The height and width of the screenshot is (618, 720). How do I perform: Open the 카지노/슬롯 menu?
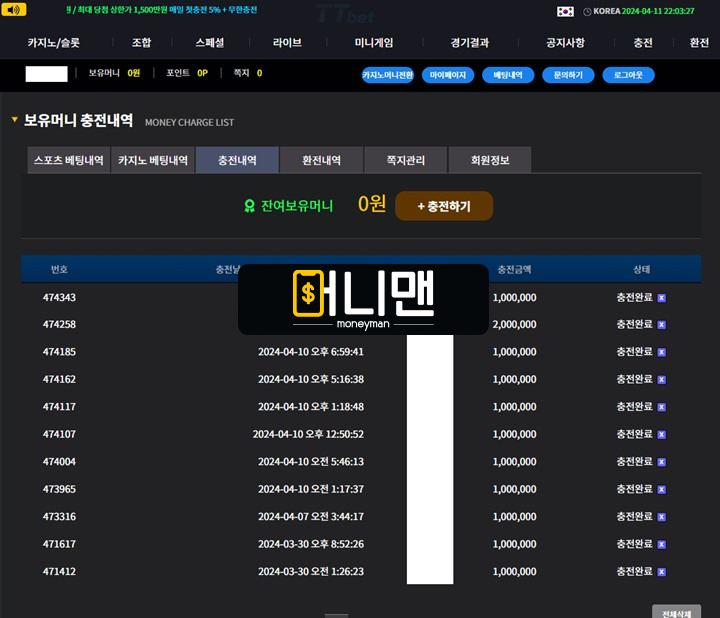pos(54,43)
